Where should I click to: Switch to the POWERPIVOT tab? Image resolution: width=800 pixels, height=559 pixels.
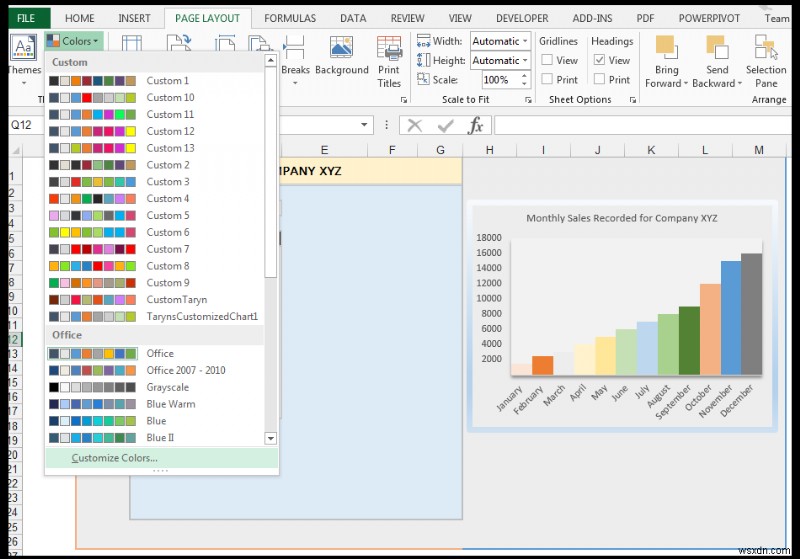tap(709, 18)
